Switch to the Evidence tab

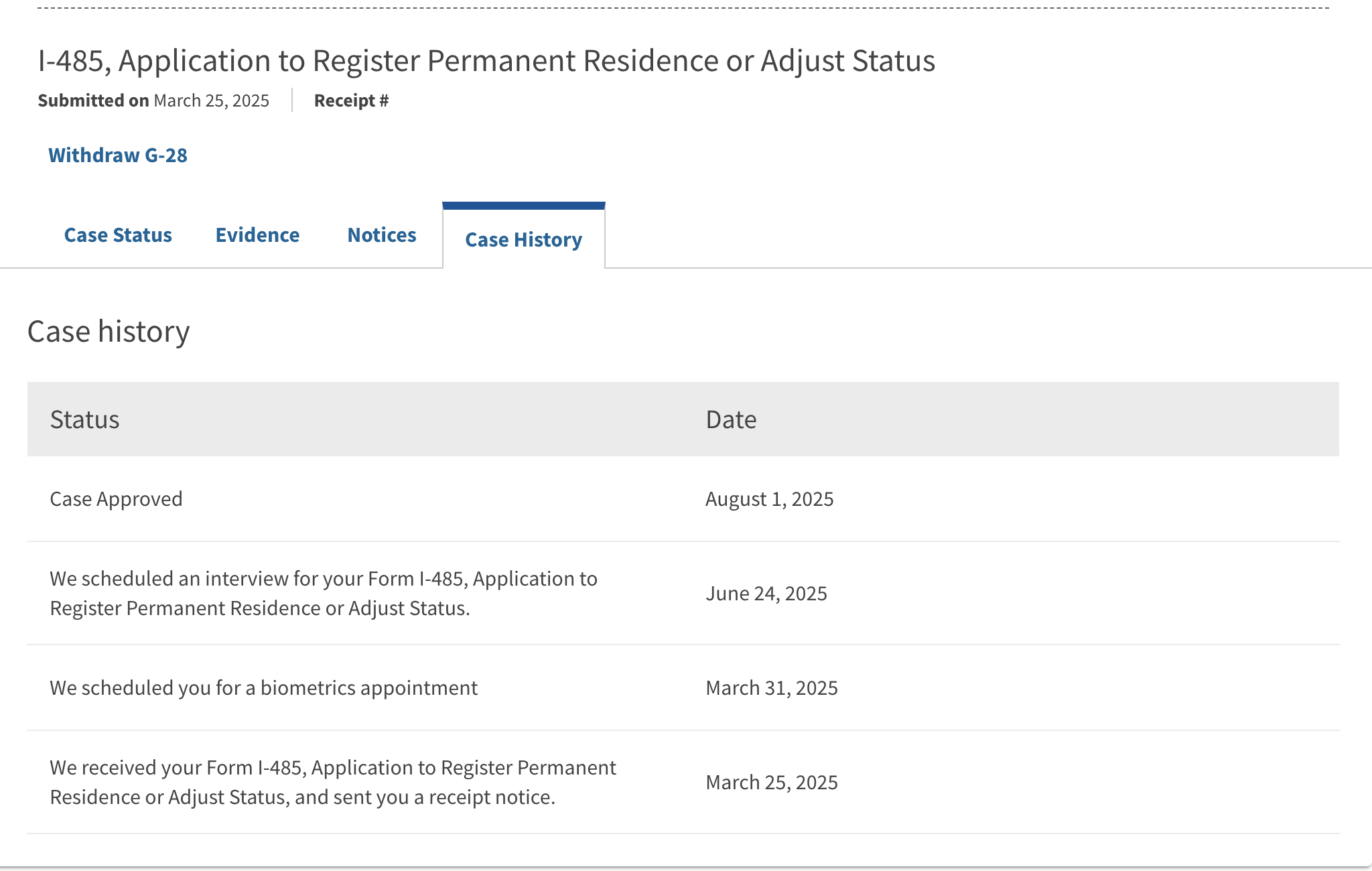tap(257, 235)
